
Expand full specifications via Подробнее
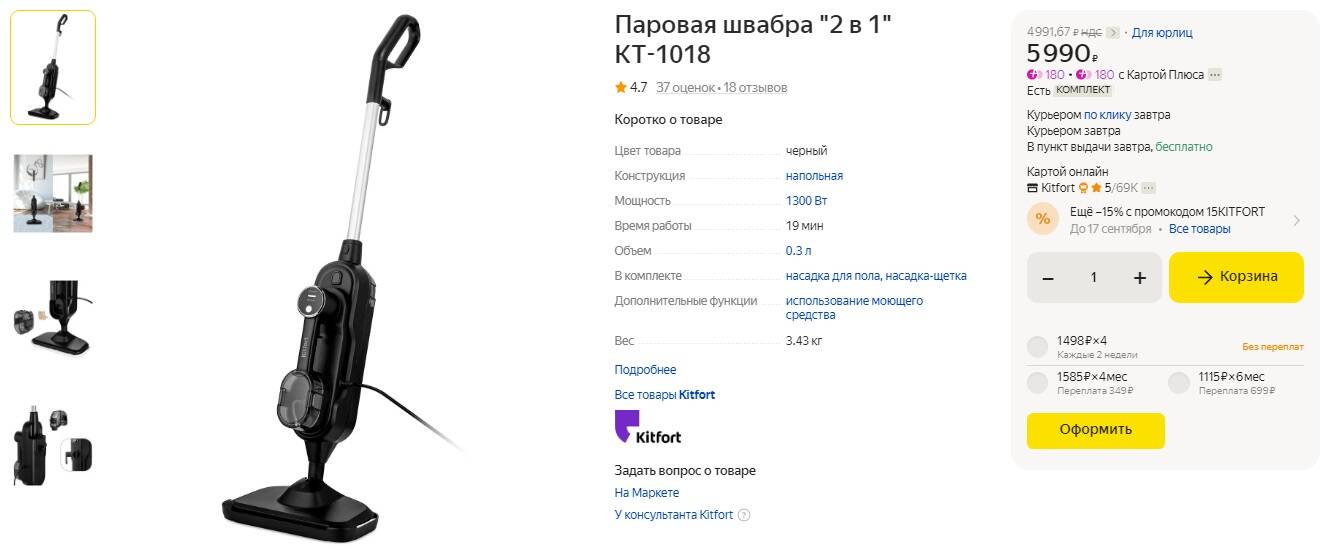tap(645, 370)
